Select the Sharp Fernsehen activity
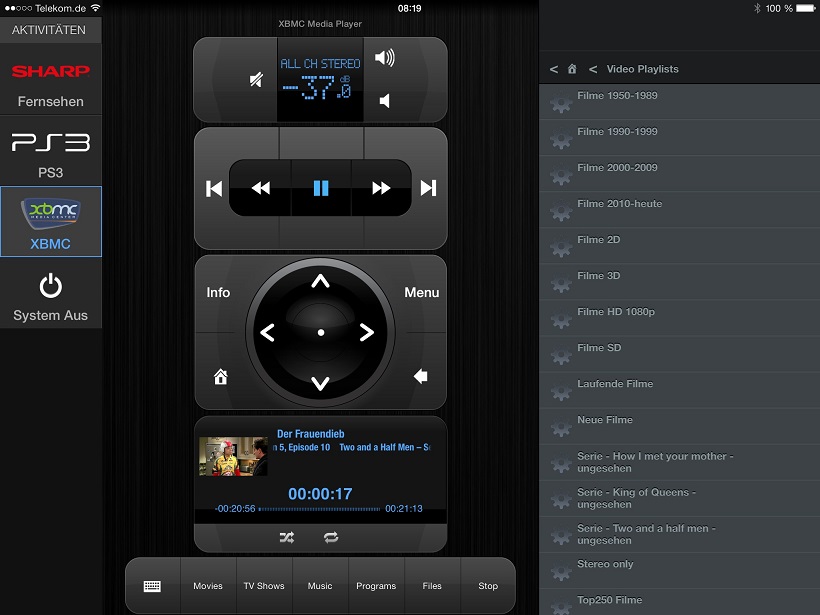The image size is (820, 615). (51, 80)
